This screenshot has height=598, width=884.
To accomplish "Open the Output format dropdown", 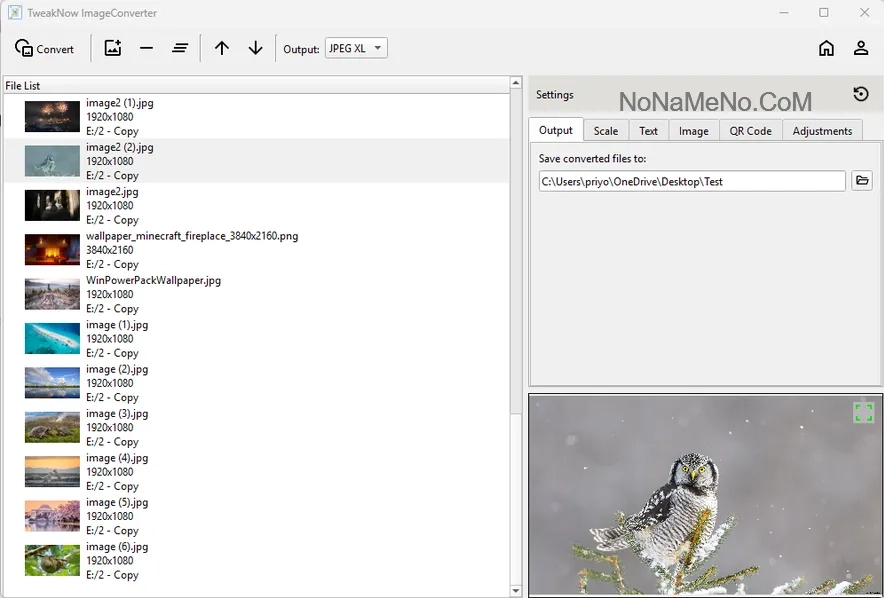I will pyautogui.click(x=356, y=48).
